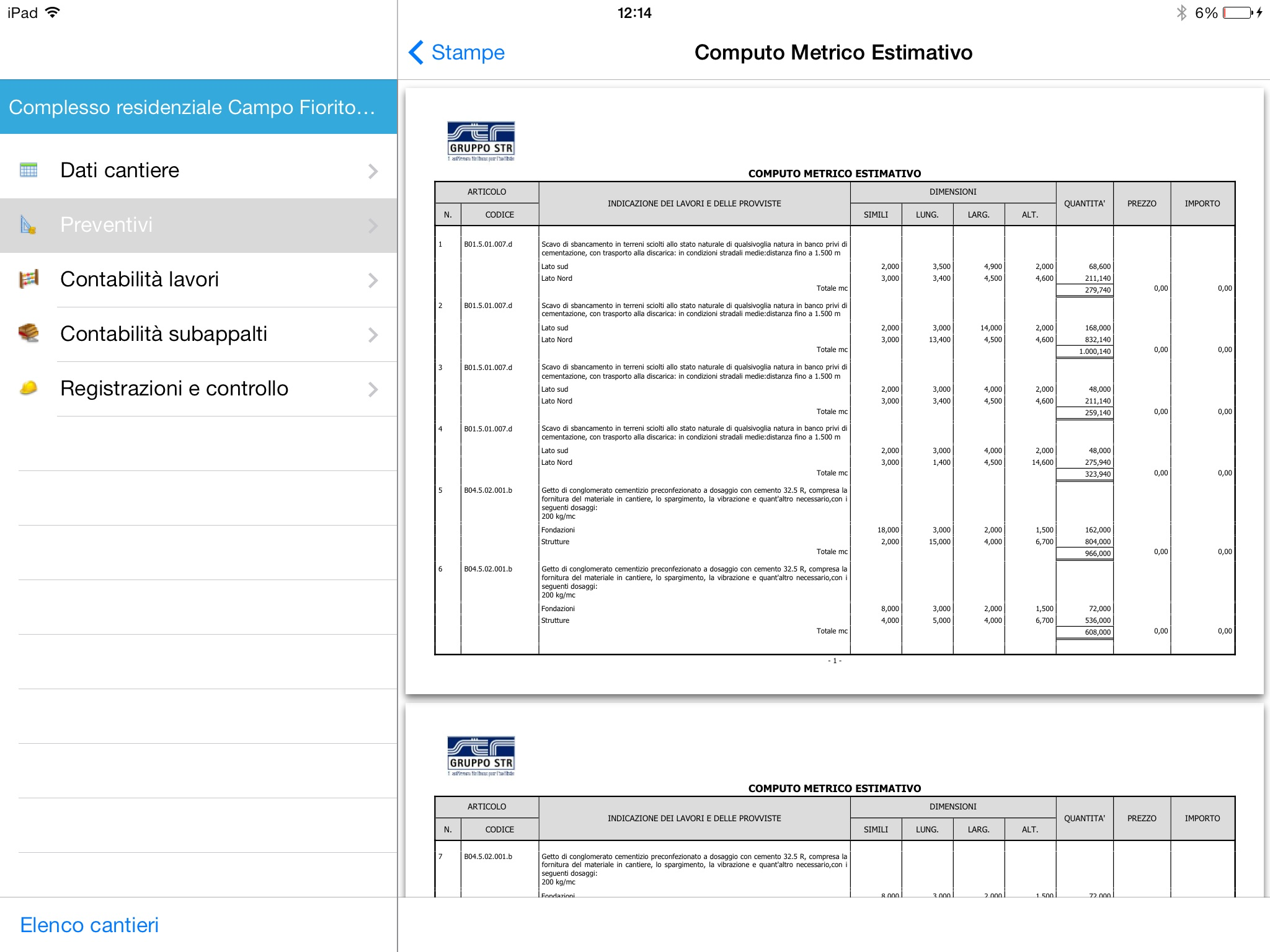Expand Dati cantiere with its chevron
Screen dimensions: 1270x952
[x=373, y=171]
